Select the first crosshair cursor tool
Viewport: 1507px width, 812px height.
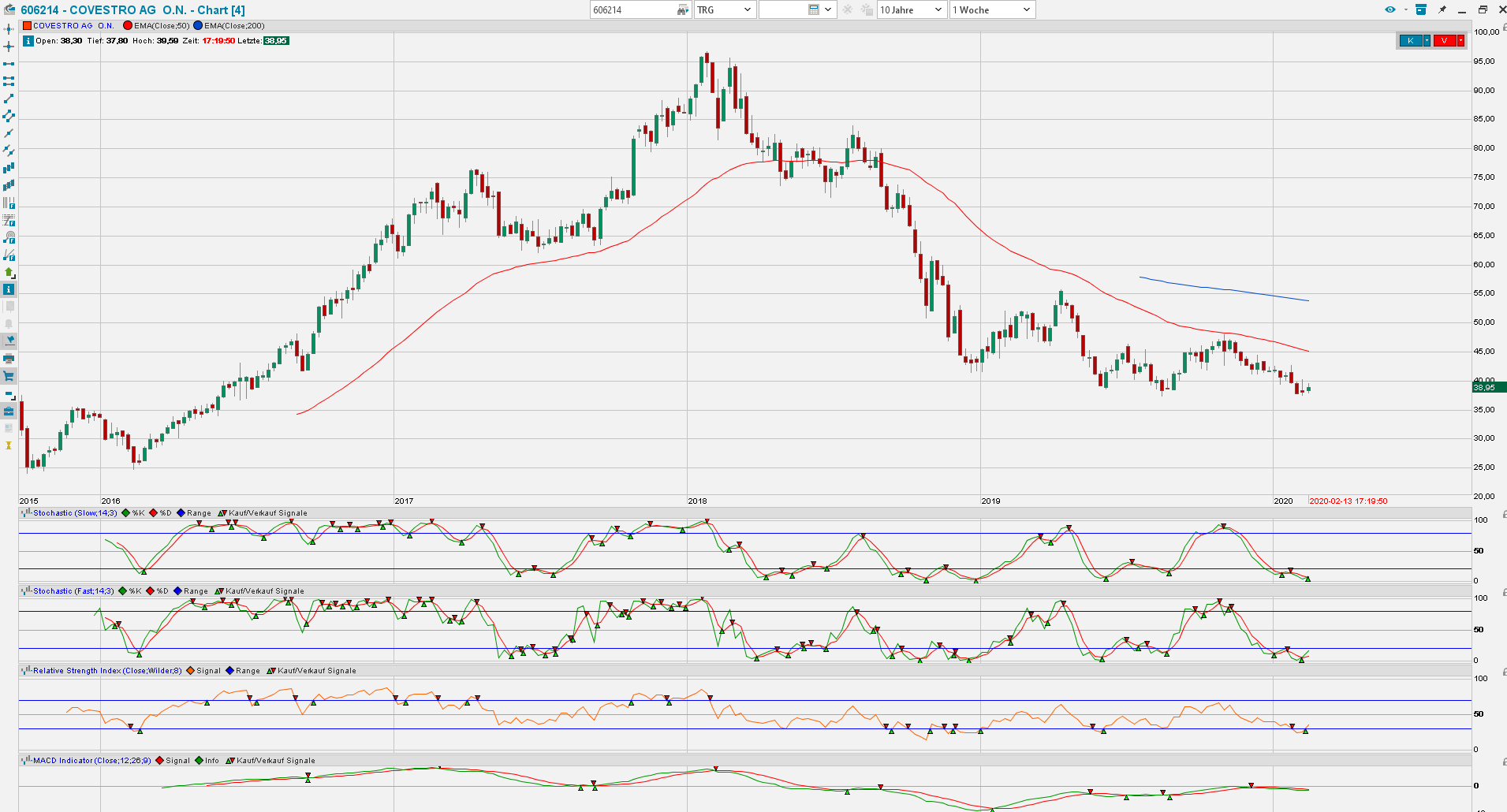[x=9, y=29]
